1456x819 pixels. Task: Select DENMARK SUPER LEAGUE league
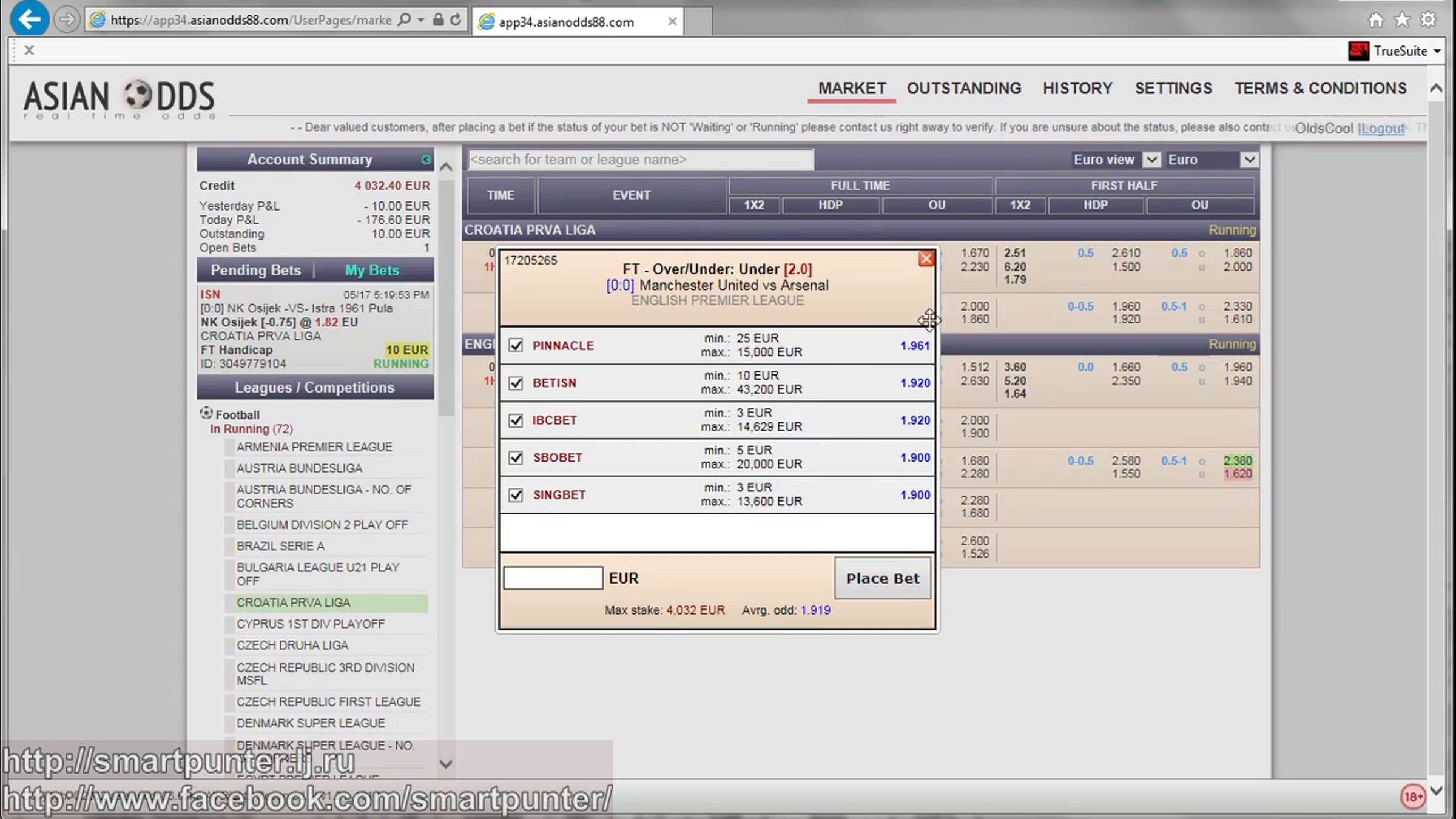click(310, 723)
